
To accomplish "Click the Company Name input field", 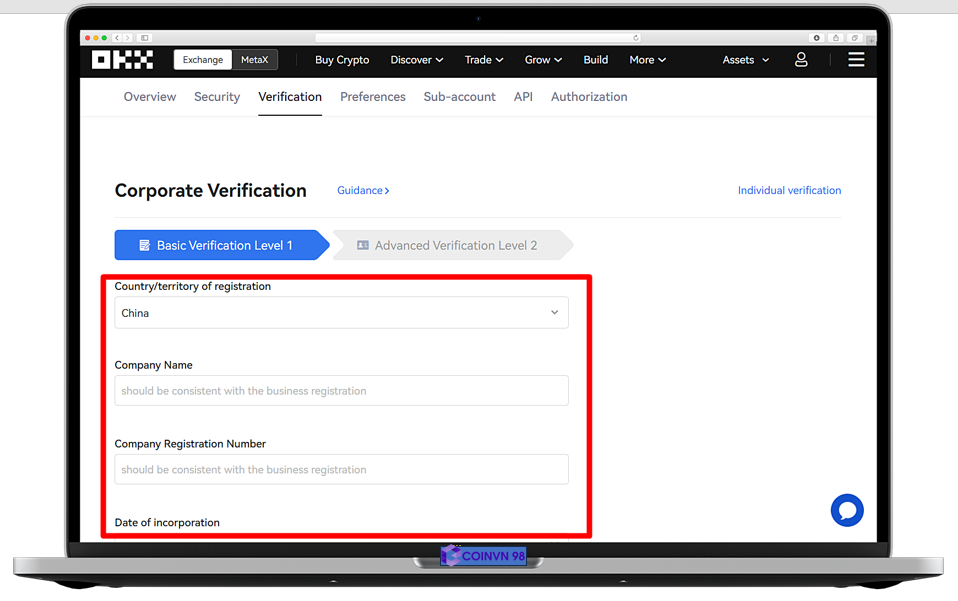I will 341,391.
